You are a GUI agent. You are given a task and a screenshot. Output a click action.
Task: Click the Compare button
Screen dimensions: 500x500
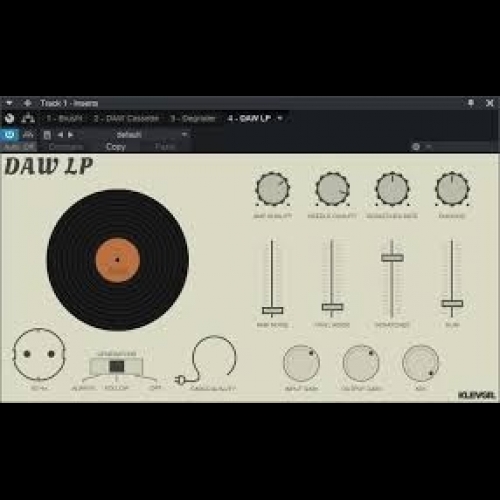(66, 147)
